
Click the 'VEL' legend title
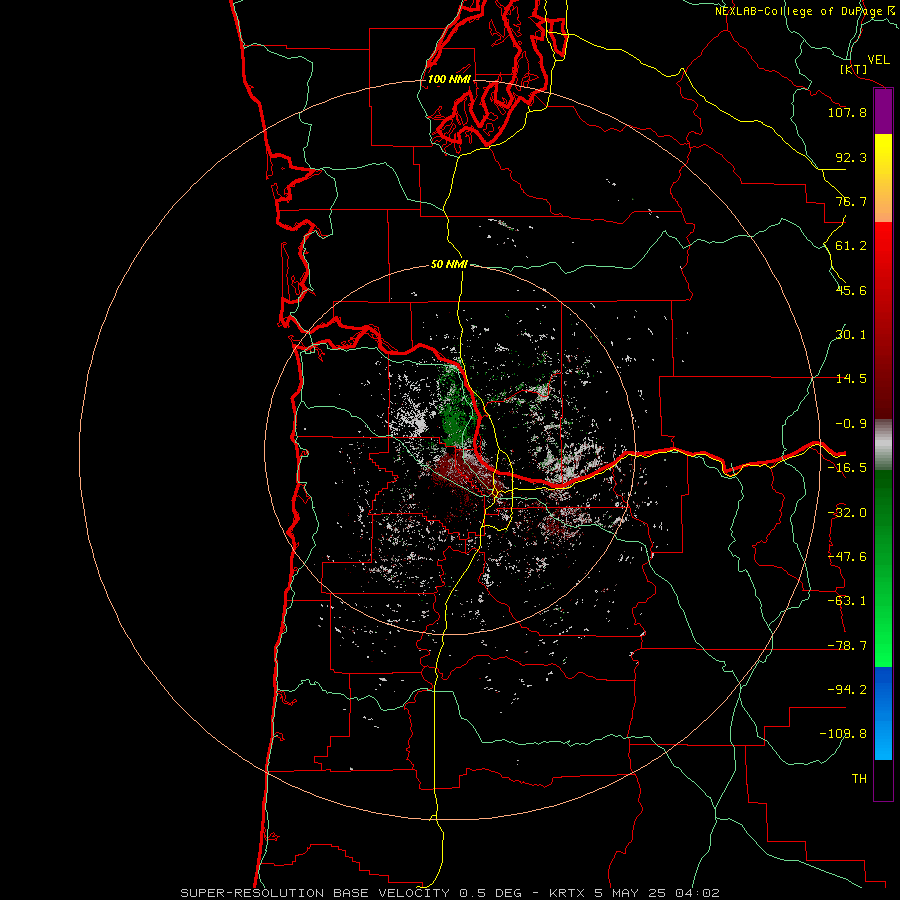click(878, 60)
